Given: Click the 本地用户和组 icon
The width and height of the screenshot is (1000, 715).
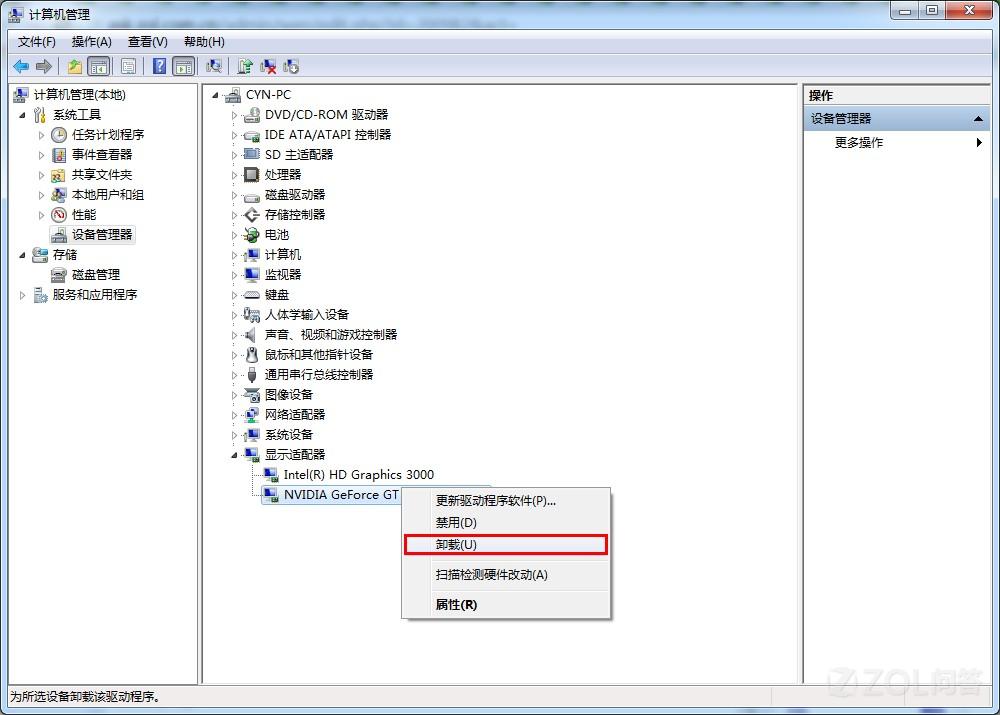Looking at the screenshot, I should (59, 195).
